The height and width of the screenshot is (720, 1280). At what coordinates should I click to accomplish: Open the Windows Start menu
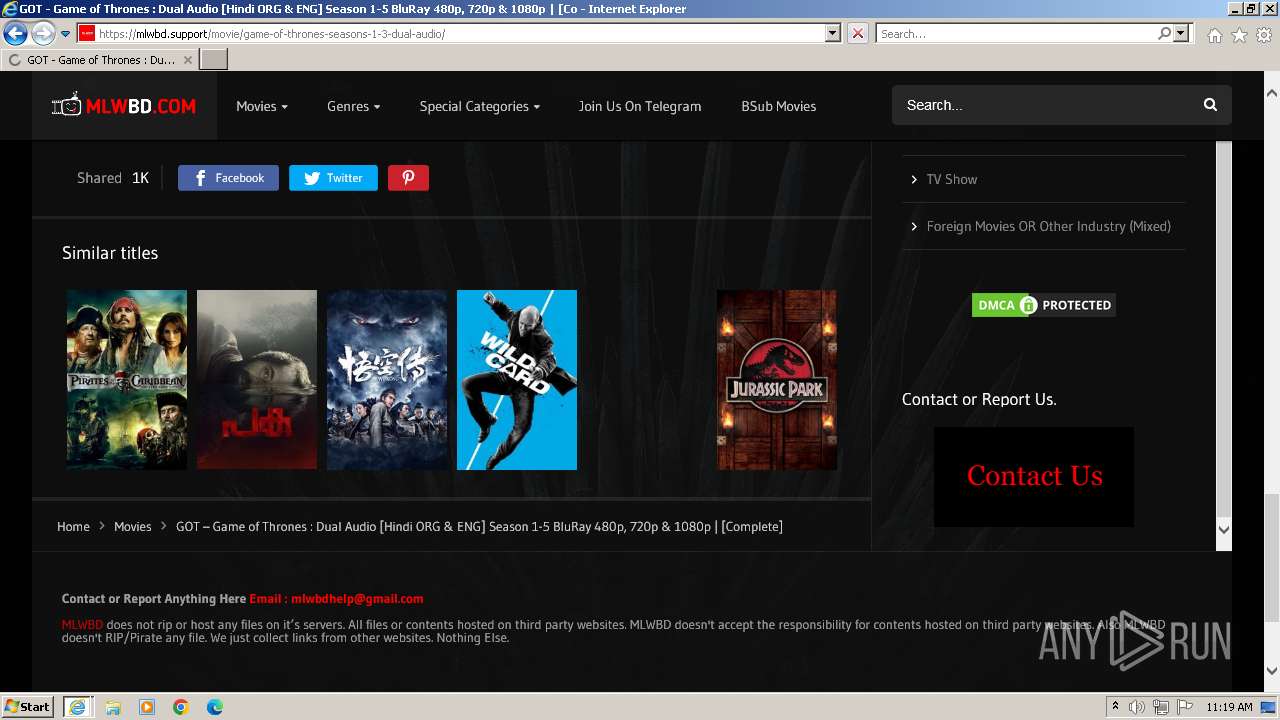coord(28,706)
